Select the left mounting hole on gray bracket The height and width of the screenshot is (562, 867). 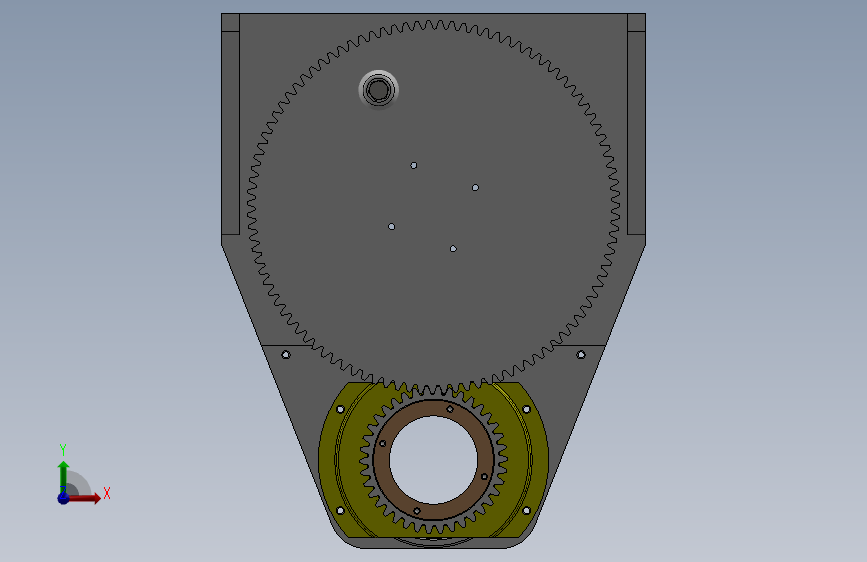(286, 355)
